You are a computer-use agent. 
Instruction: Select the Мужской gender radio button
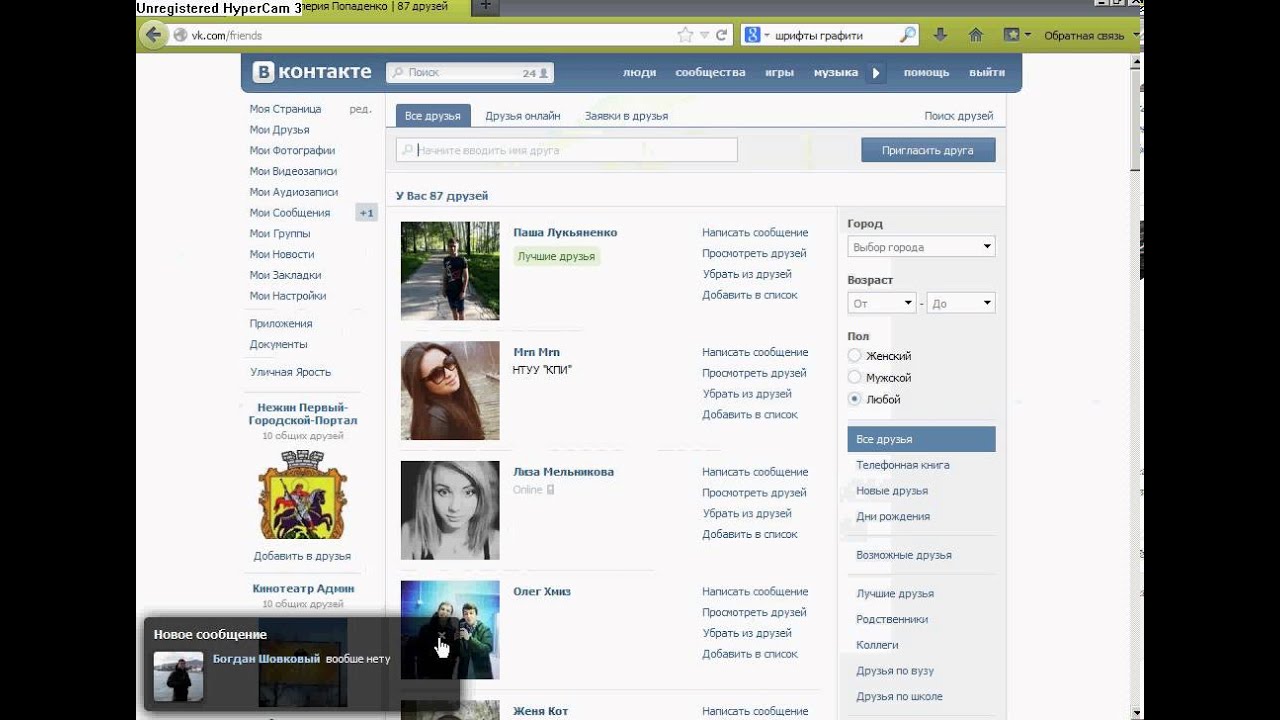pos(854,377)
